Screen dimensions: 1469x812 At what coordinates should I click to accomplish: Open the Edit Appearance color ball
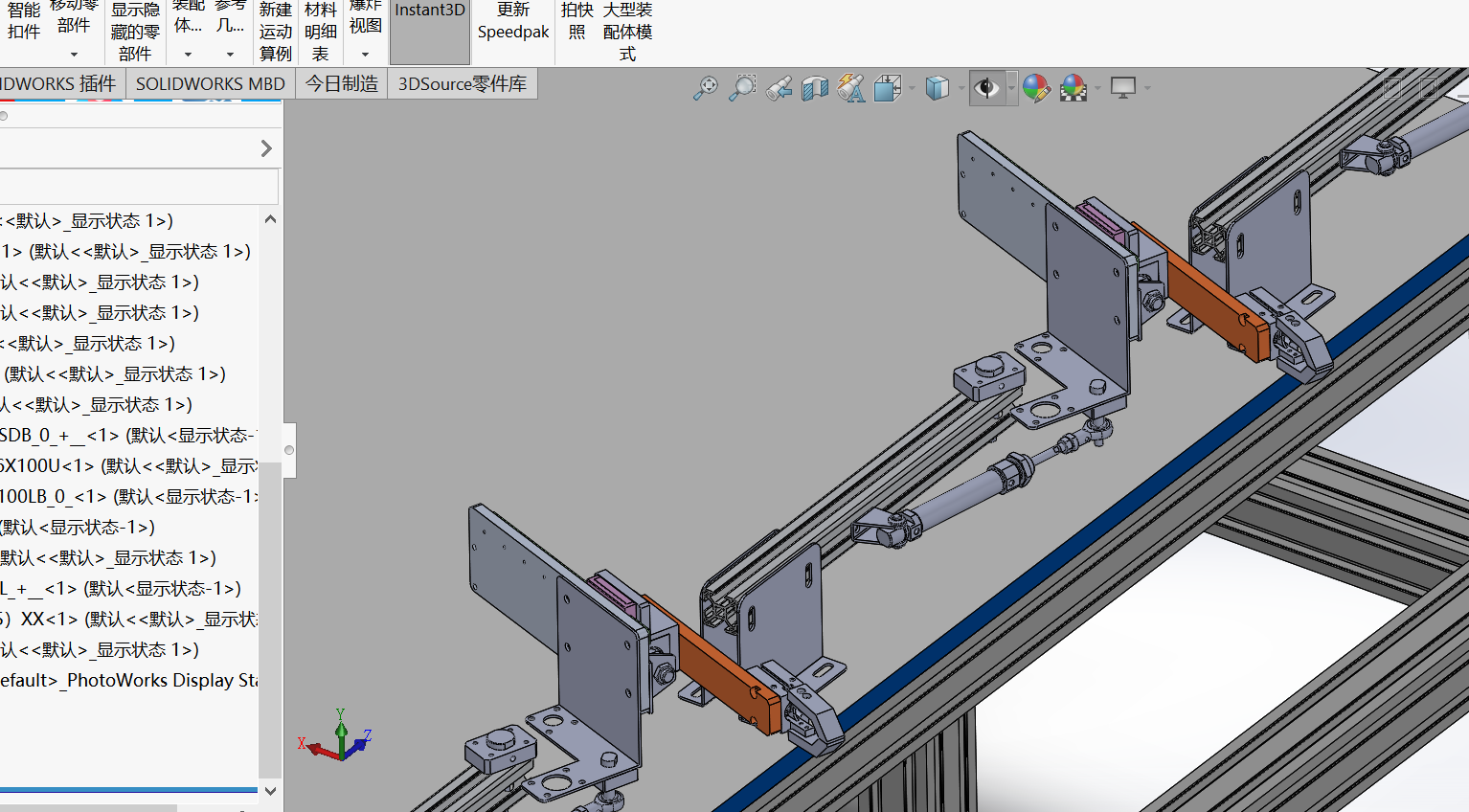click(x=1036, y=88)
